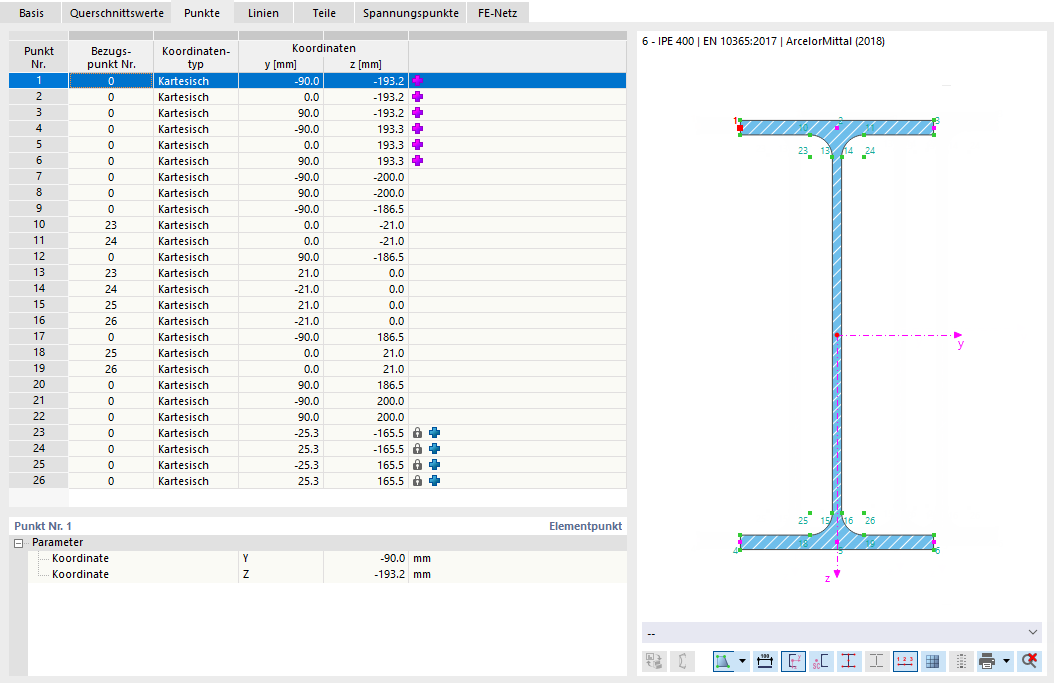This screenshot has height=683, width=1054.
Task: Select red point 1 in cross-section graphic
Action: 740,128
